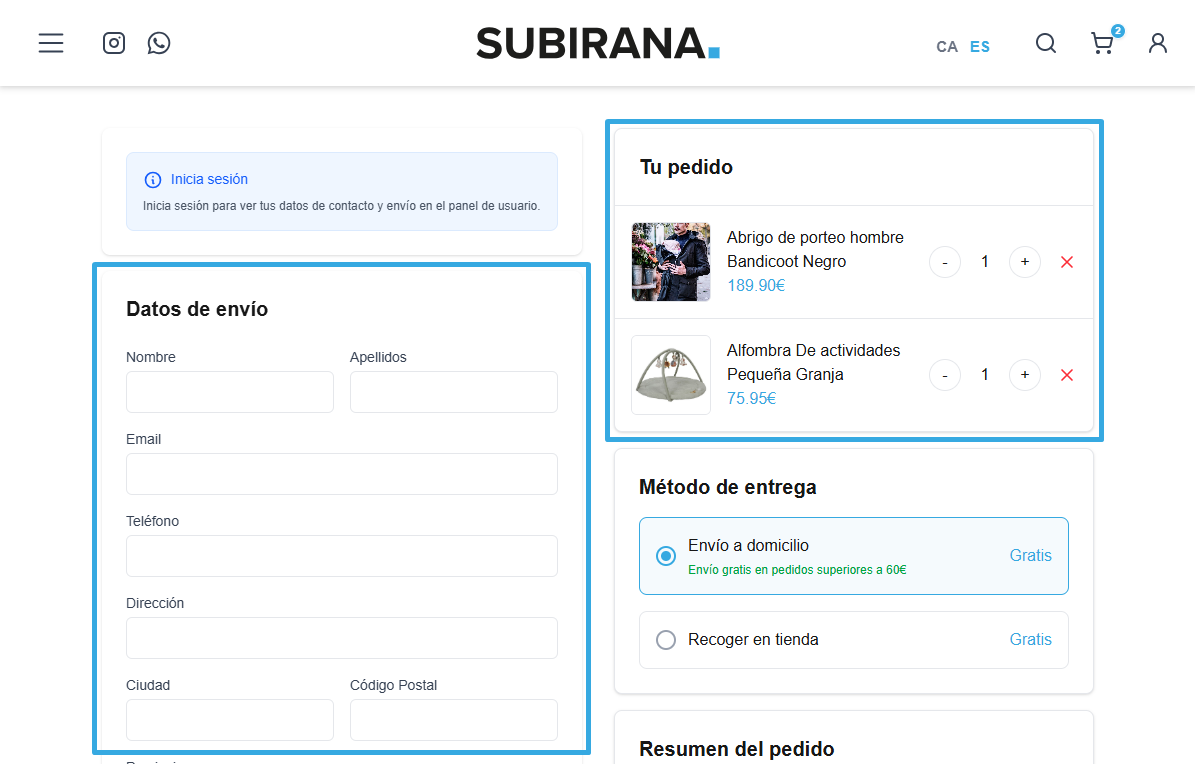1195x764 pixels.
Task: Open the Instagram profile link
Action: [x=114, y=43]
